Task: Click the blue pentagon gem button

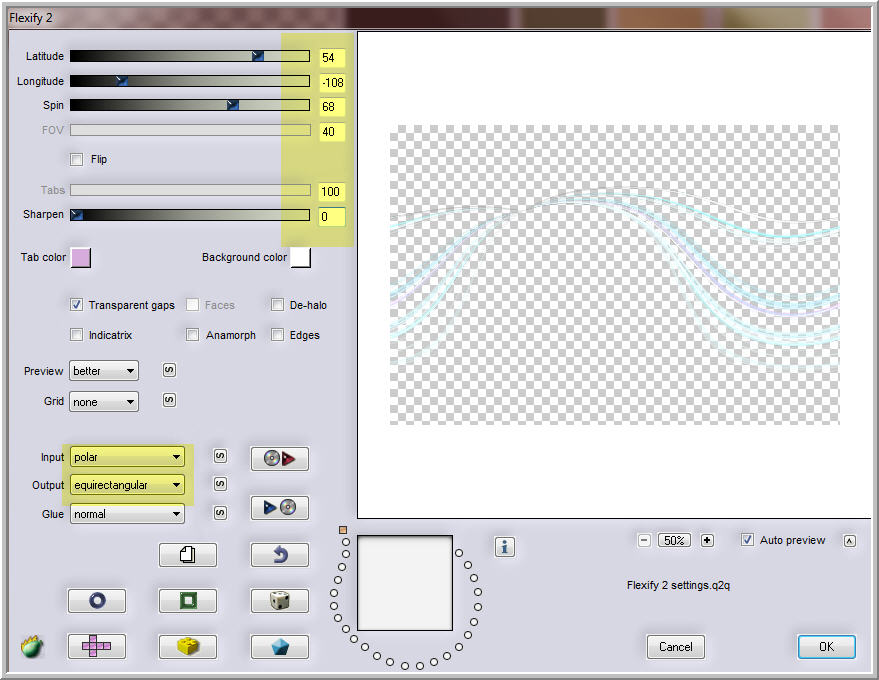Action: tap(279, 646)
